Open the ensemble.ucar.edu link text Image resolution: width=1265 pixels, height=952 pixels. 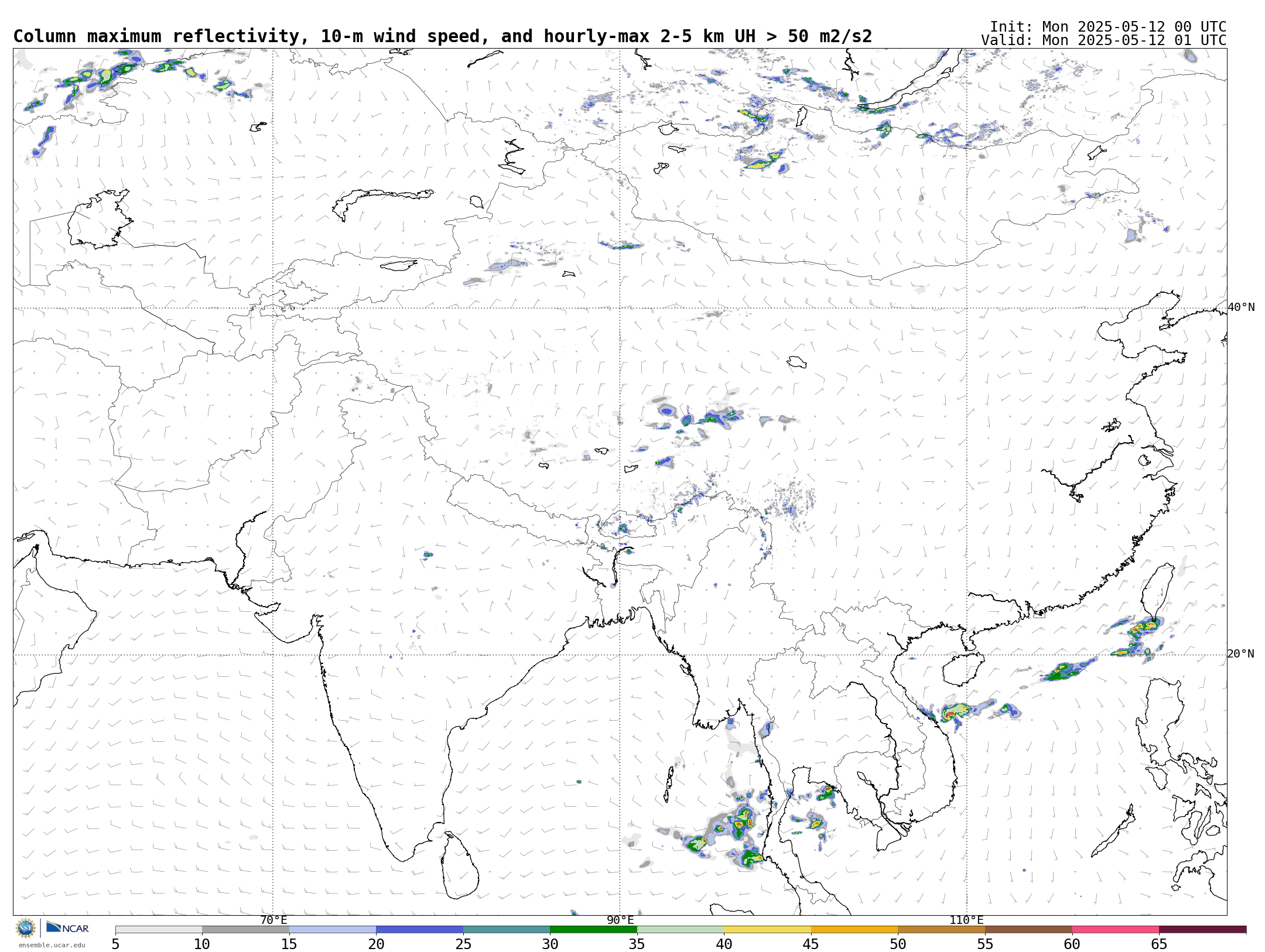[52, 945]
